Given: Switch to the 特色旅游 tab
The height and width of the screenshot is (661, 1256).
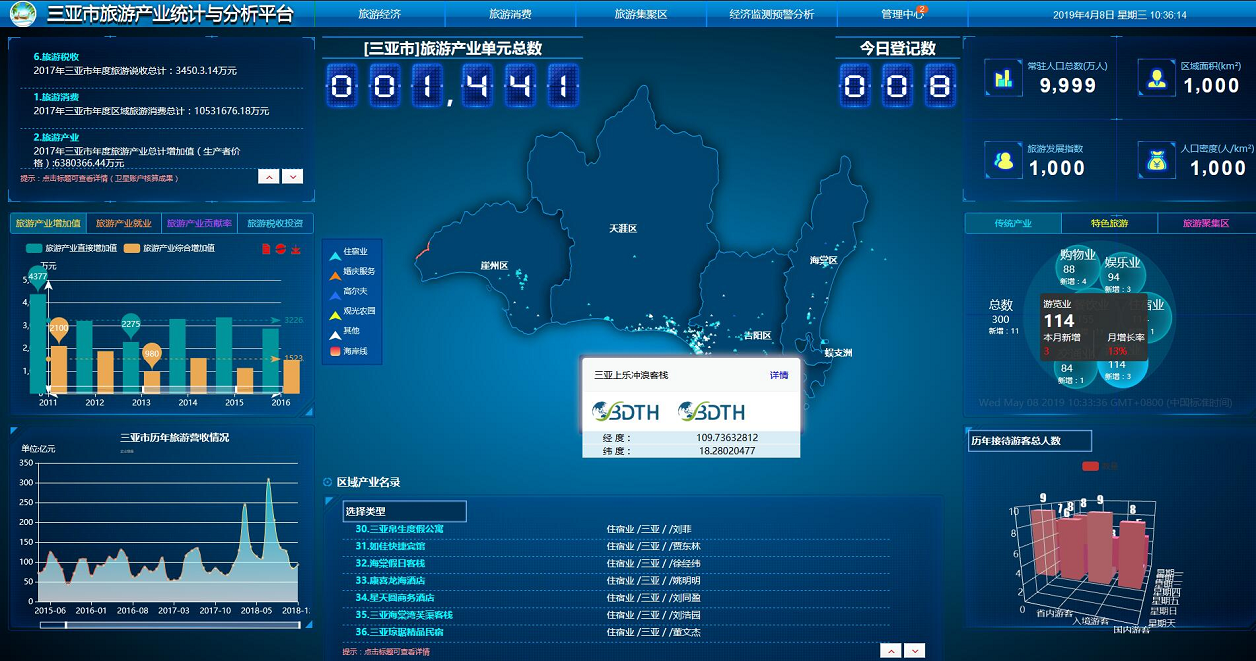Looking at the screenshot, I should (x=1109, y=224).
